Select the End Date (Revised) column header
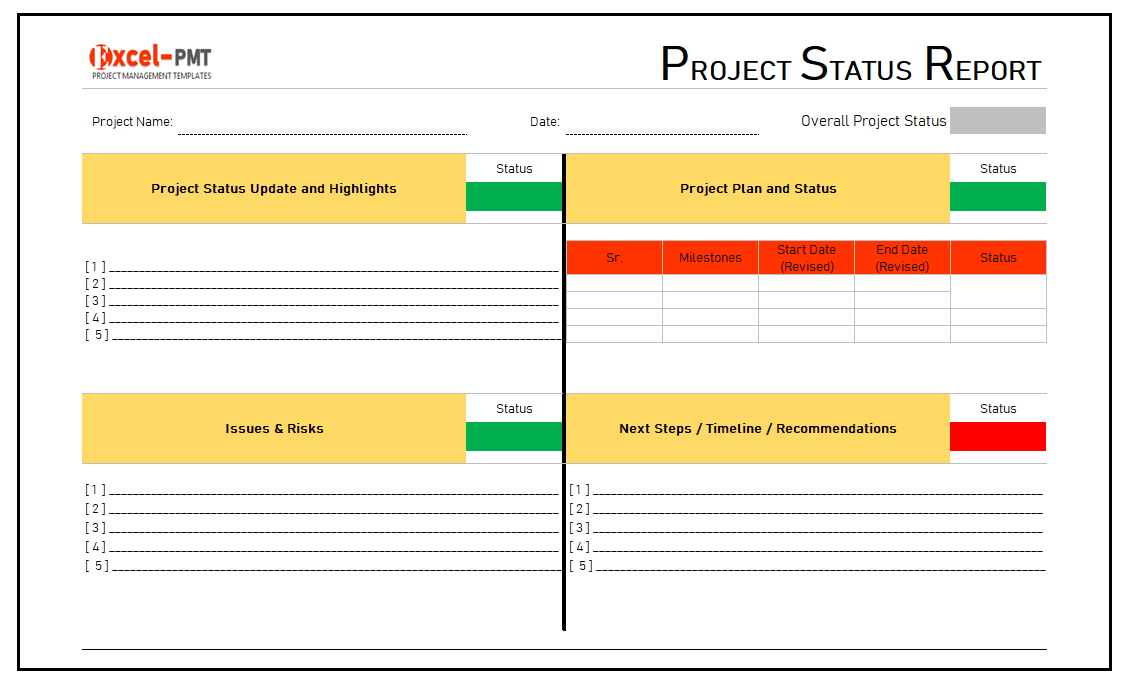 (902, 258)
